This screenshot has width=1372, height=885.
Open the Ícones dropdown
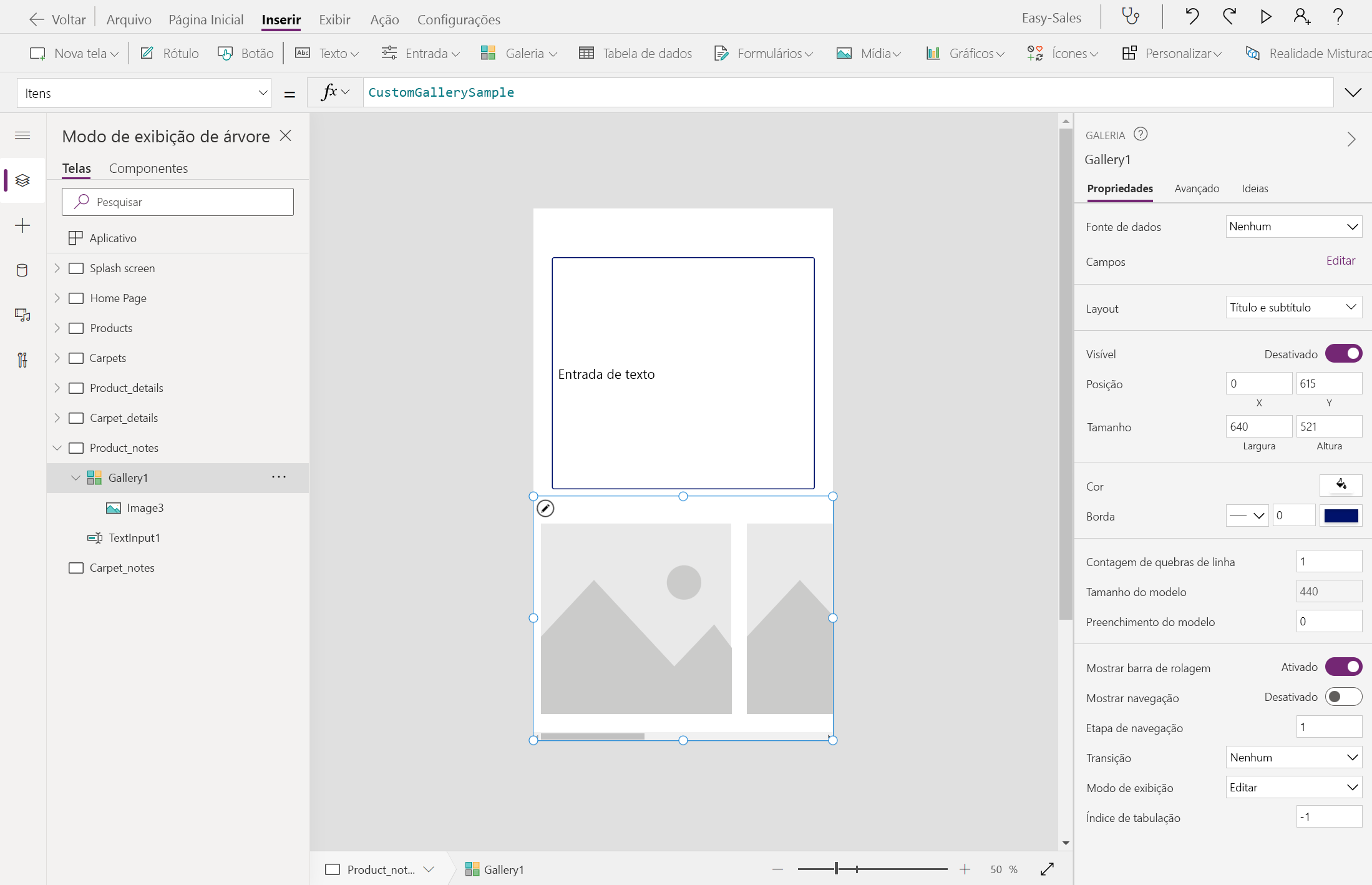pos(1063,53)
